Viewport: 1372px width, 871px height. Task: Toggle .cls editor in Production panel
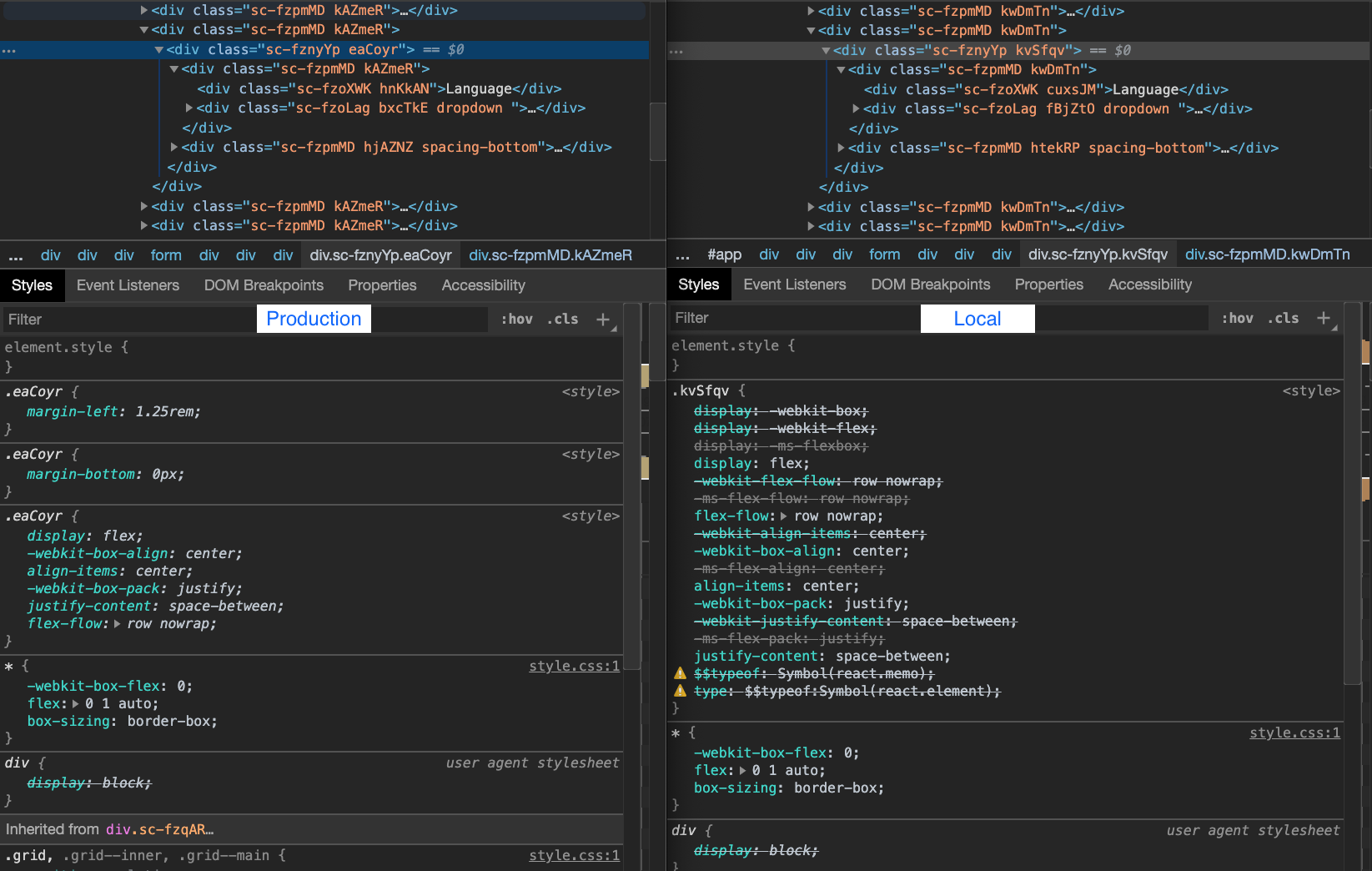click(563, 319)
